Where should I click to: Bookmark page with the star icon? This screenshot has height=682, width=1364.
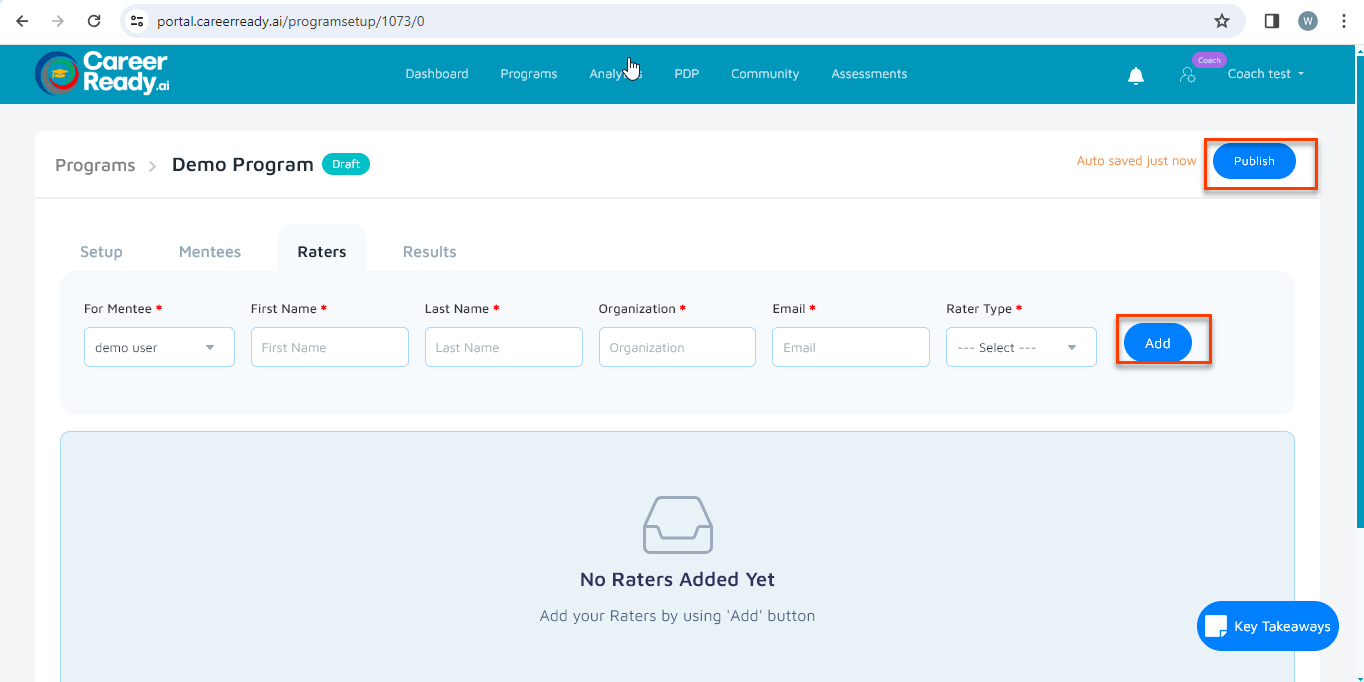[x=1221, y=21]
